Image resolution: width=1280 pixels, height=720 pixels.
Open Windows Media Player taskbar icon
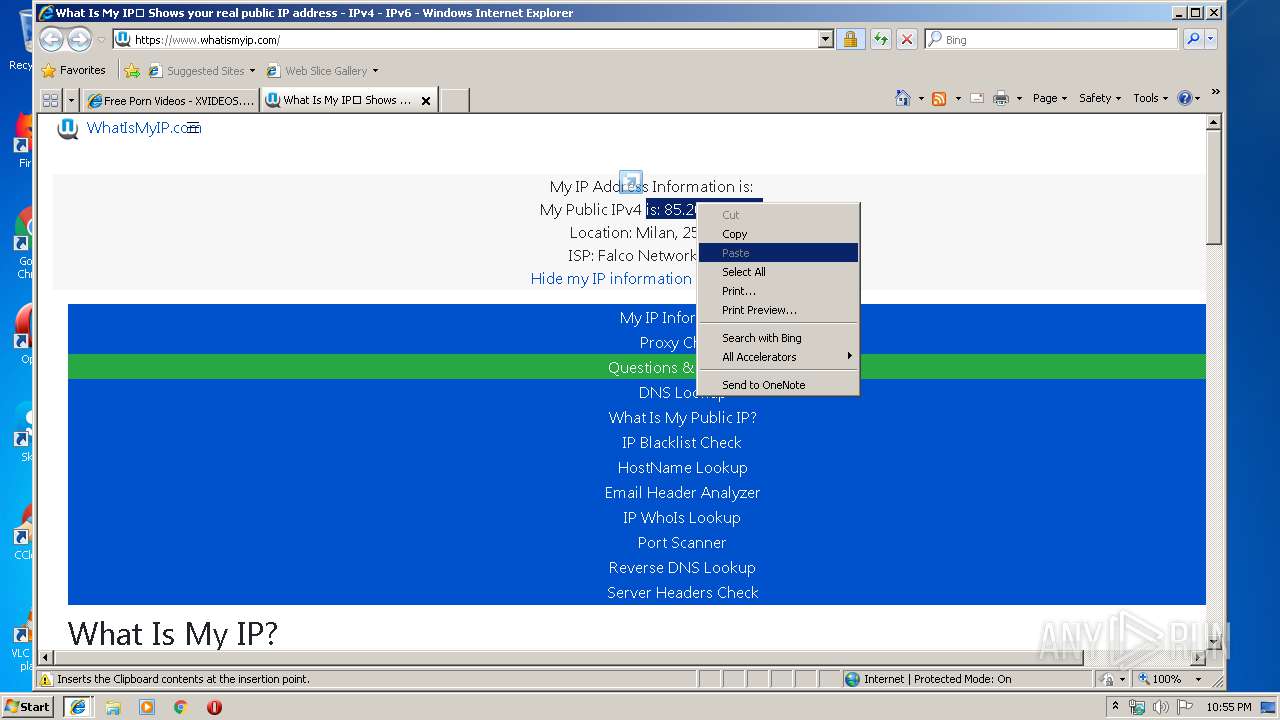click(x=147, y=706)
